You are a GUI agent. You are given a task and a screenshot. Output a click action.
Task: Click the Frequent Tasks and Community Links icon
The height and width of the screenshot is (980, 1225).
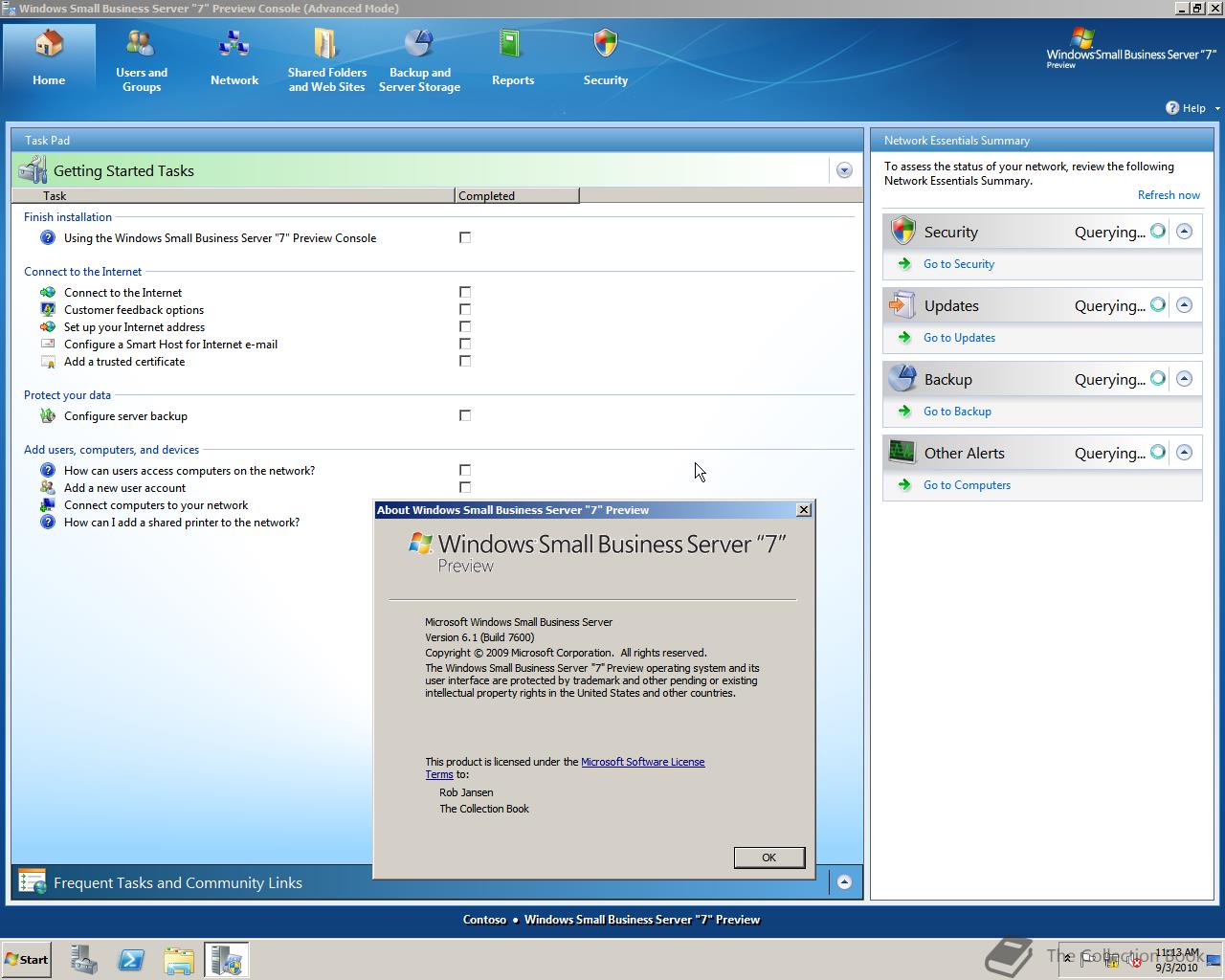click(x=33, y=882)
